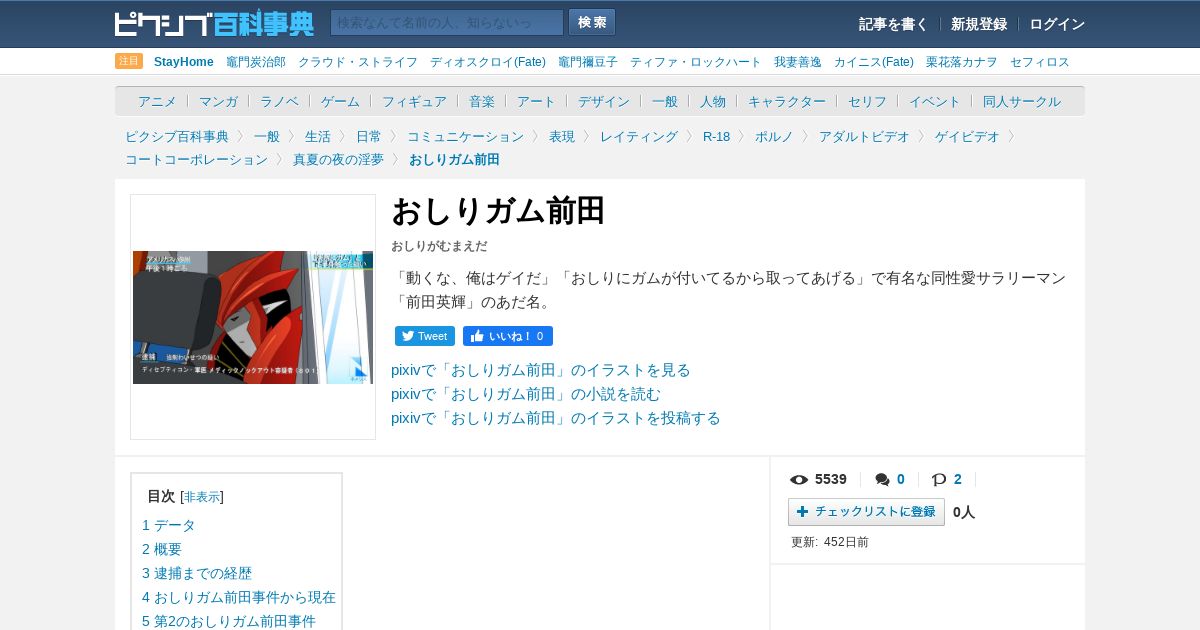Open the レイティング breadcrumb
Screen dimensions: 1200x630
click(639, 136)
